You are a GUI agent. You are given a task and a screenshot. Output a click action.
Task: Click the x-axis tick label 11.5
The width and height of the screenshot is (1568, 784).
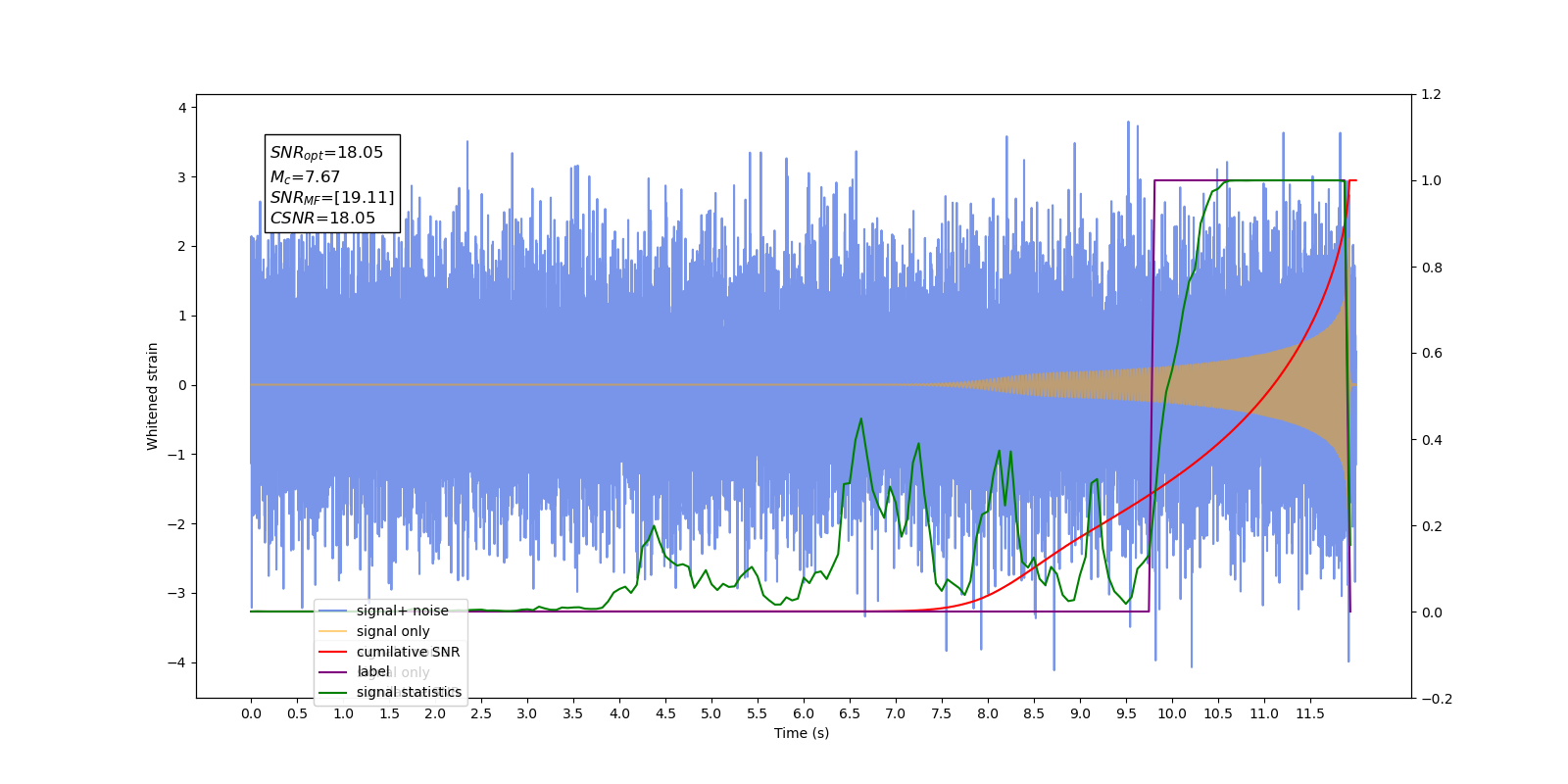[1309, 713]
